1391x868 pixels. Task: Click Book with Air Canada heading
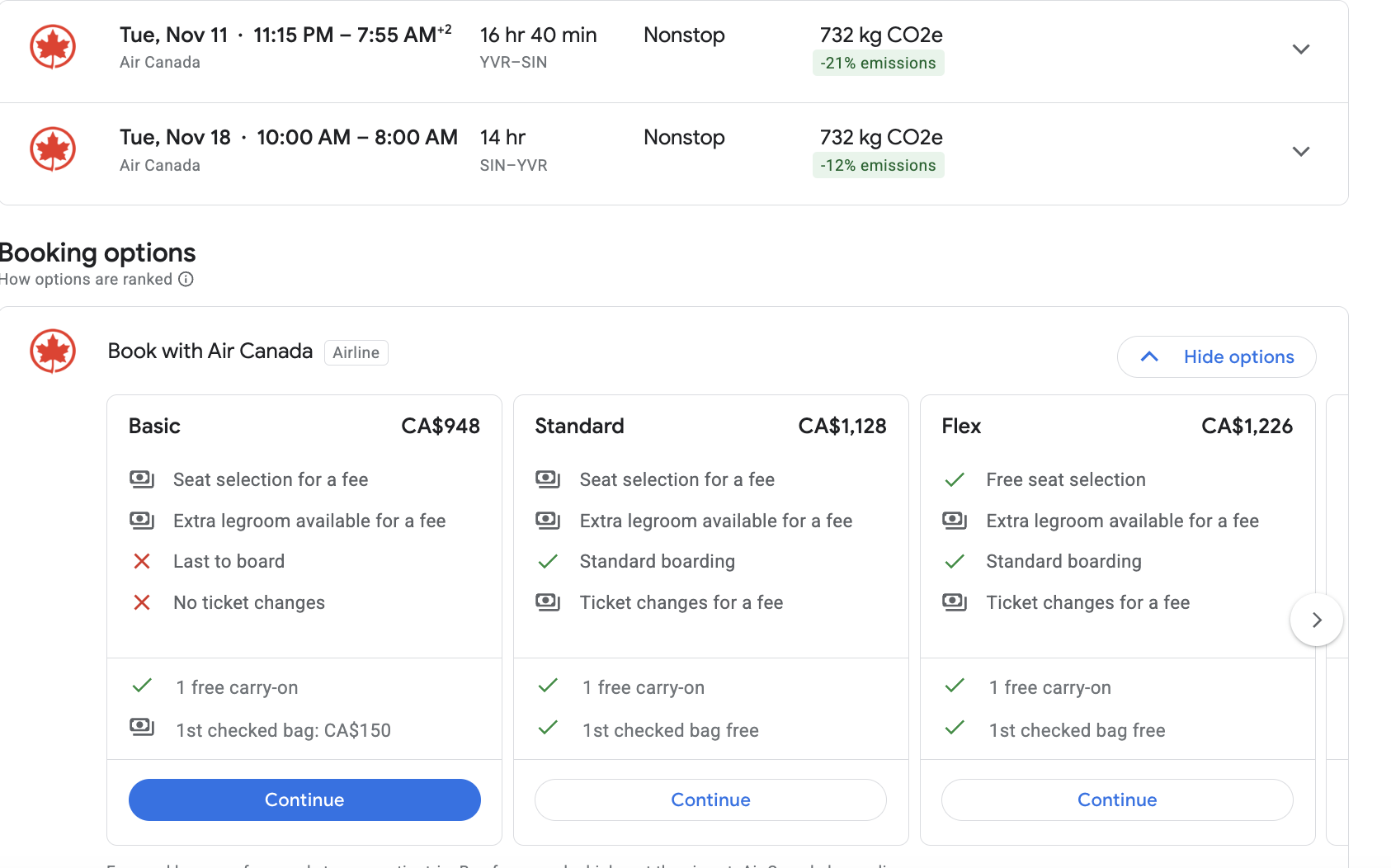(x=210, y=351)
